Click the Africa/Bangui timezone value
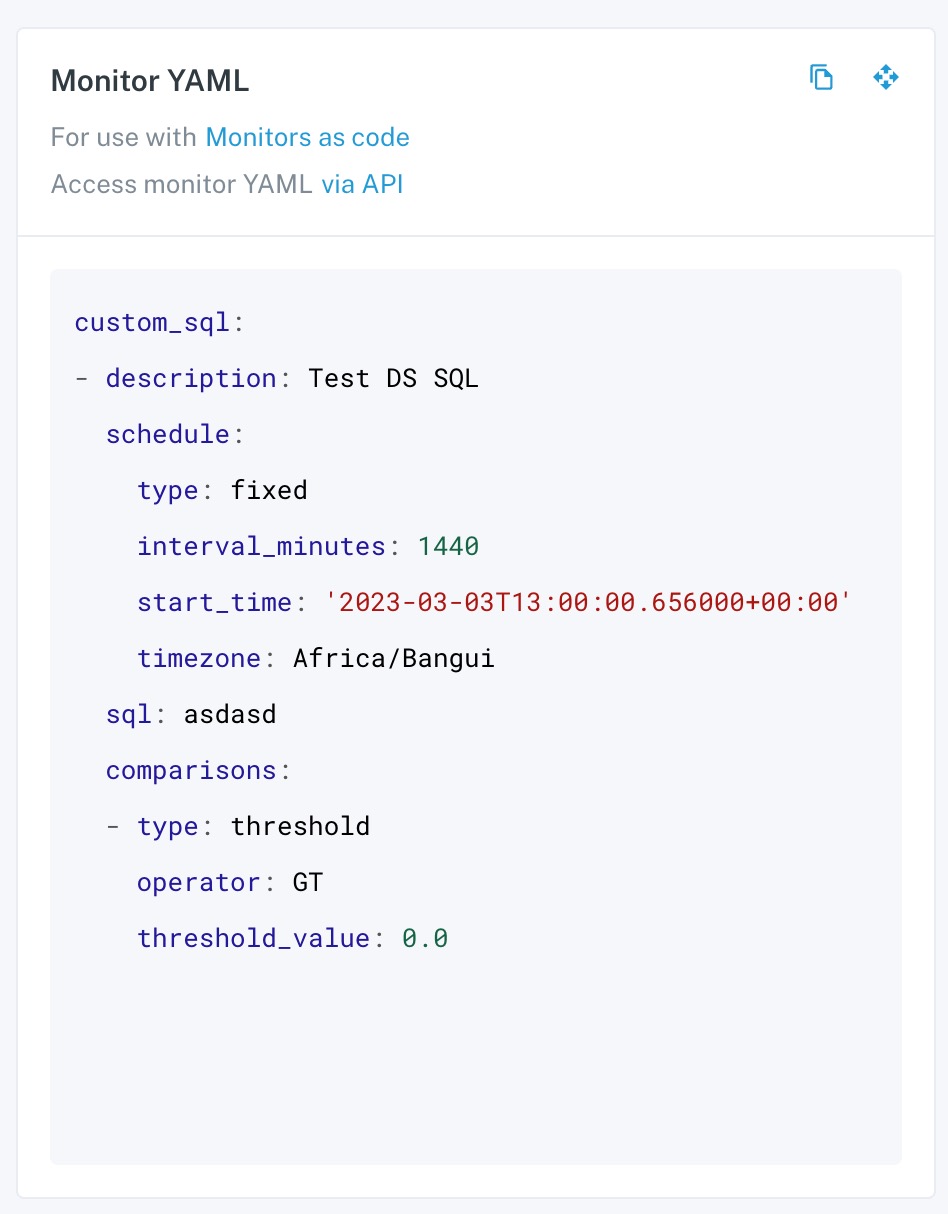 (394, 659)
